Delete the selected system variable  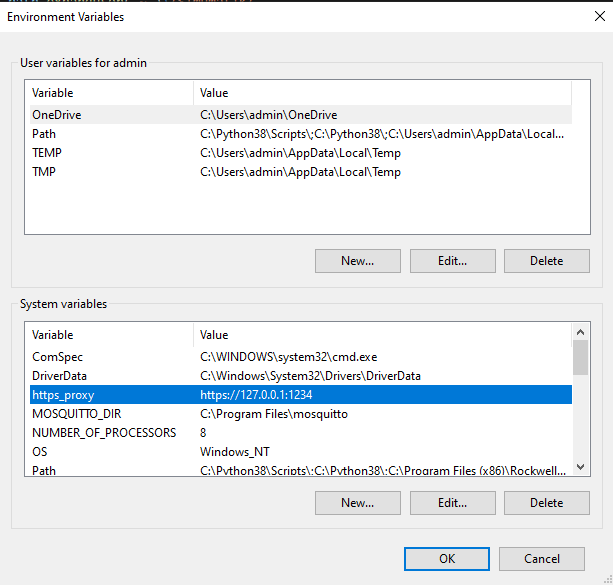[x=546, y=503]
